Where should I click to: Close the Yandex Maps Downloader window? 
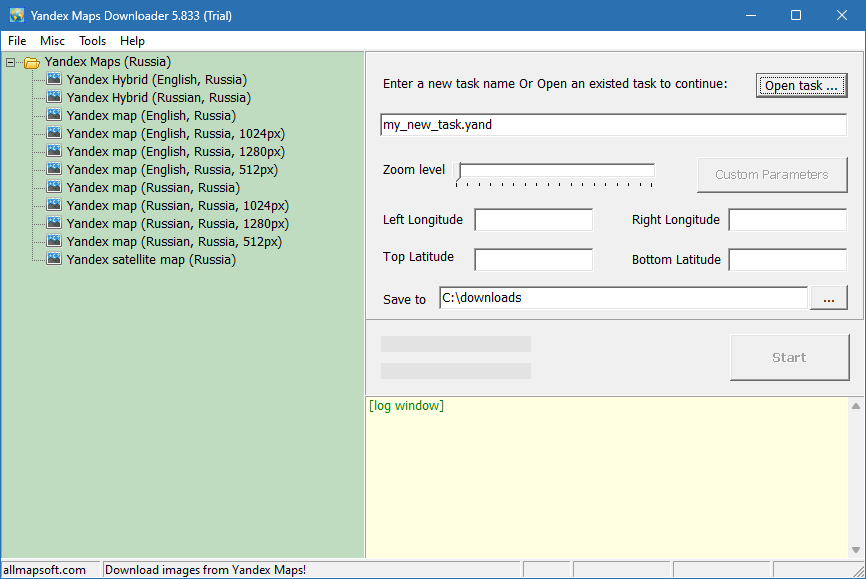click(x=842, y=15)
